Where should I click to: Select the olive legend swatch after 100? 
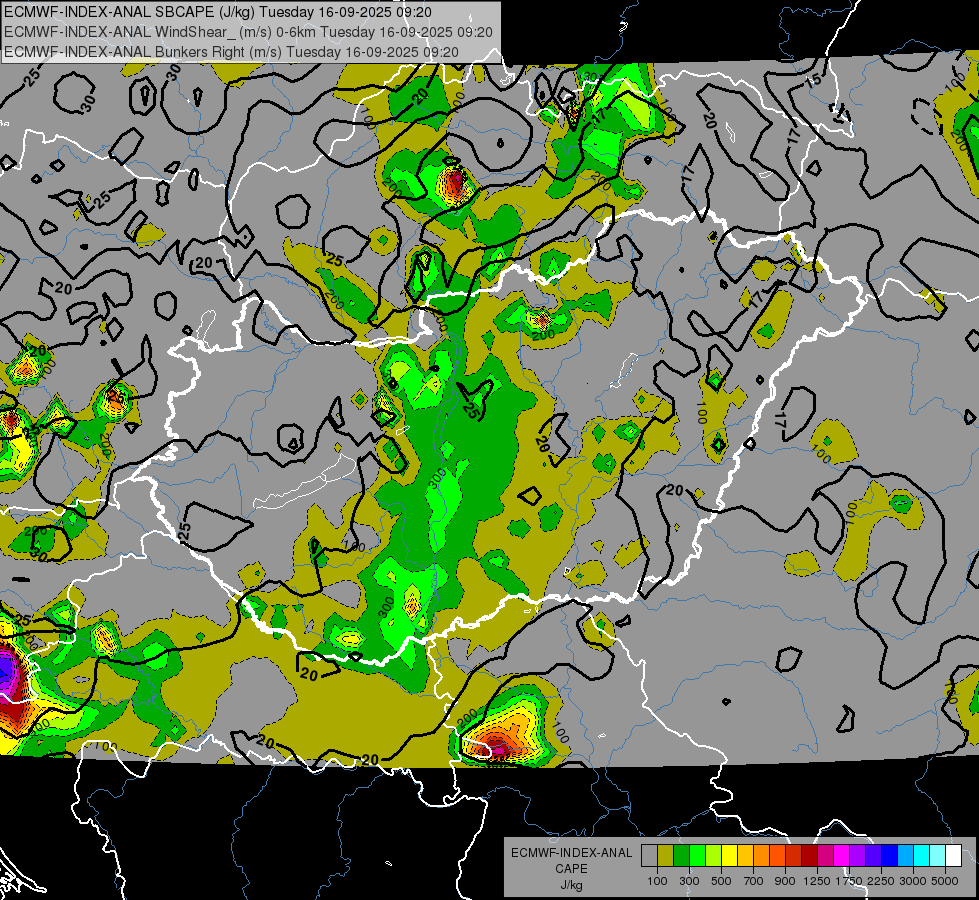pos(666,856)
